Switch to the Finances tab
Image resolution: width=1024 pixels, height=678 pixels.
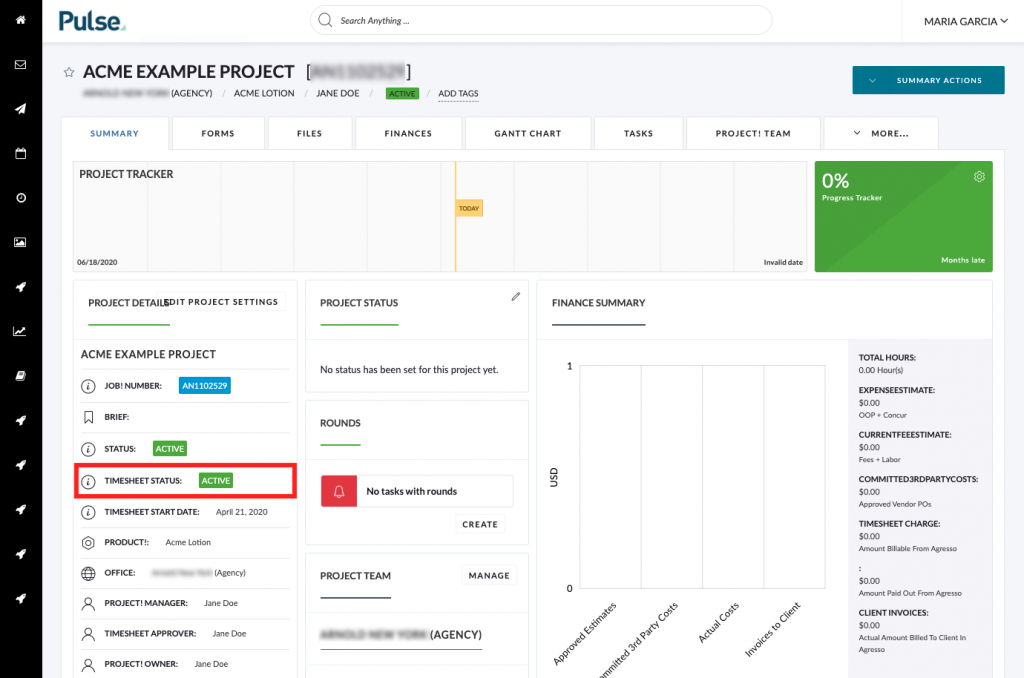click(408, 133)
